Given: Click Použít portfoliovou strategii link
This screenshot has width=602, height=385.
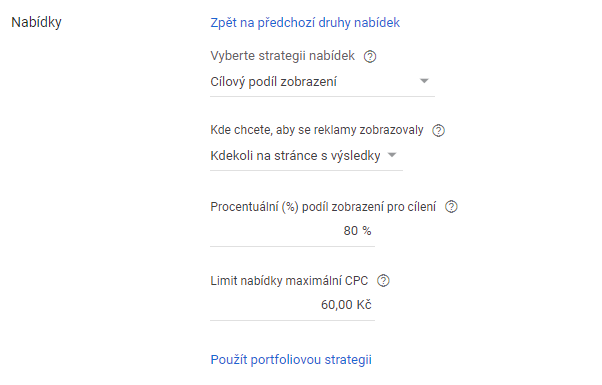Looking at the screenshot, I should [291, 360].
